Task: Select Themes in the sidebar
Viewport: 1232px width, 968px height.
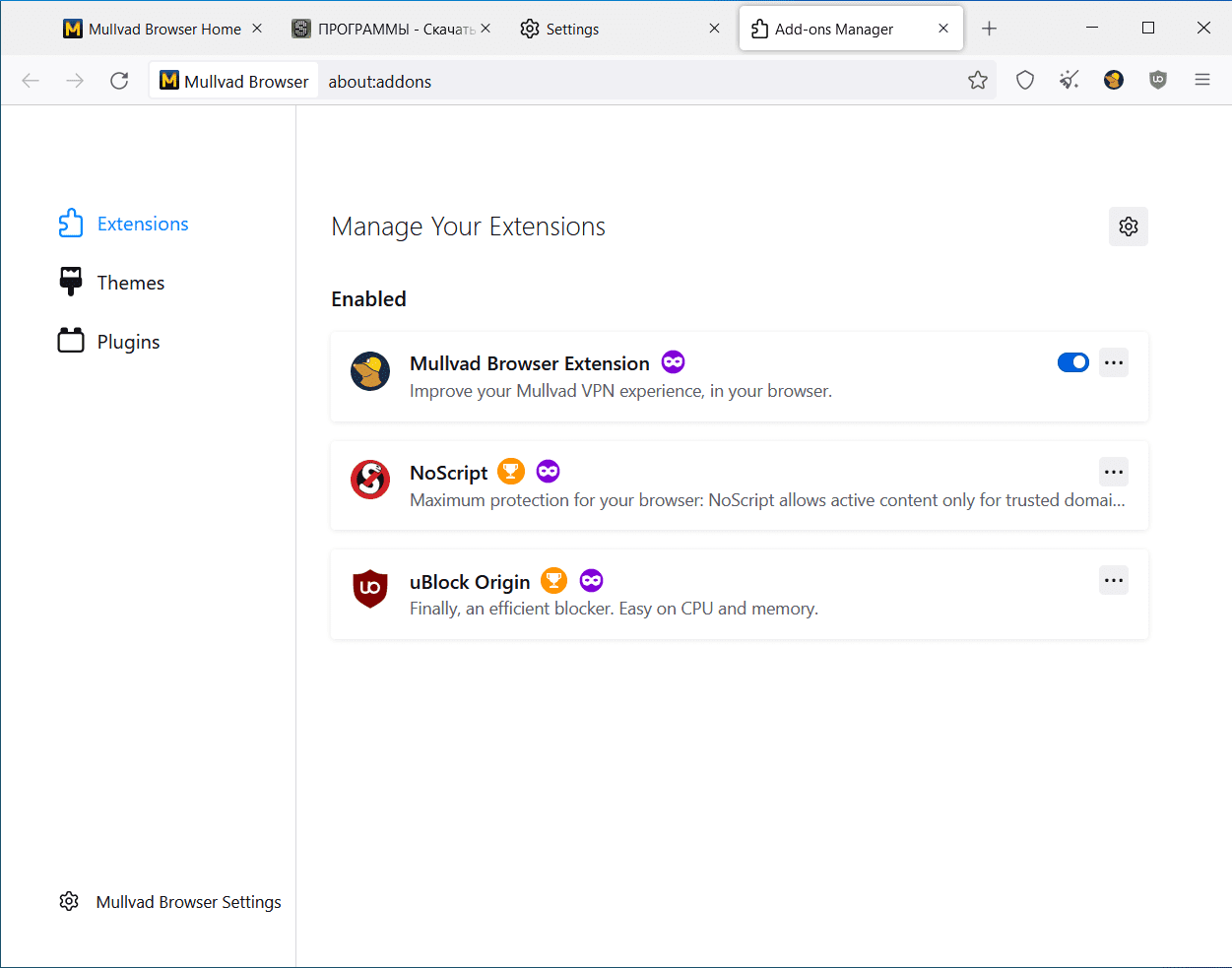Action: [x=130, y=283]
